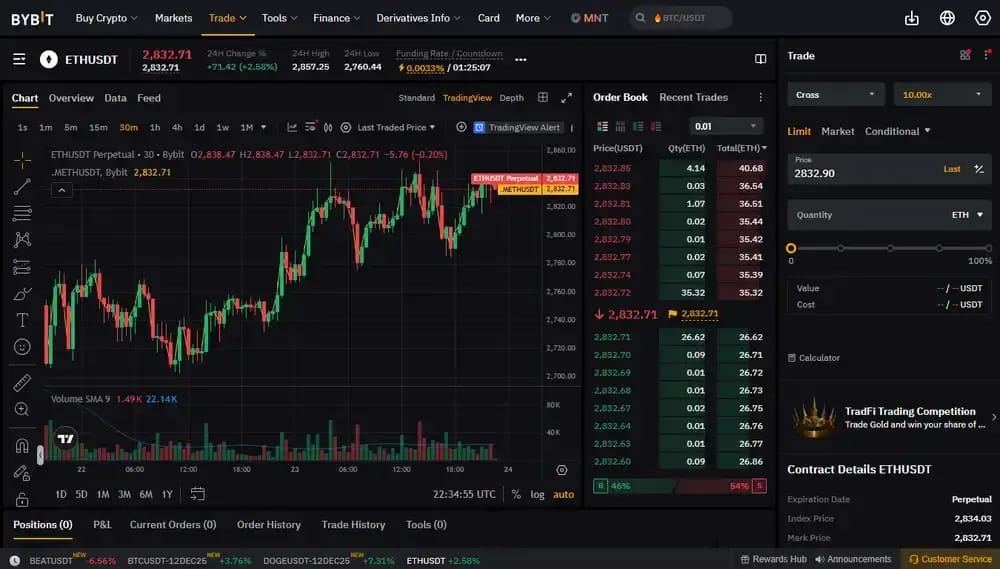
Task: Select the Text annotation tool
Action: click(x=22, y=320)
